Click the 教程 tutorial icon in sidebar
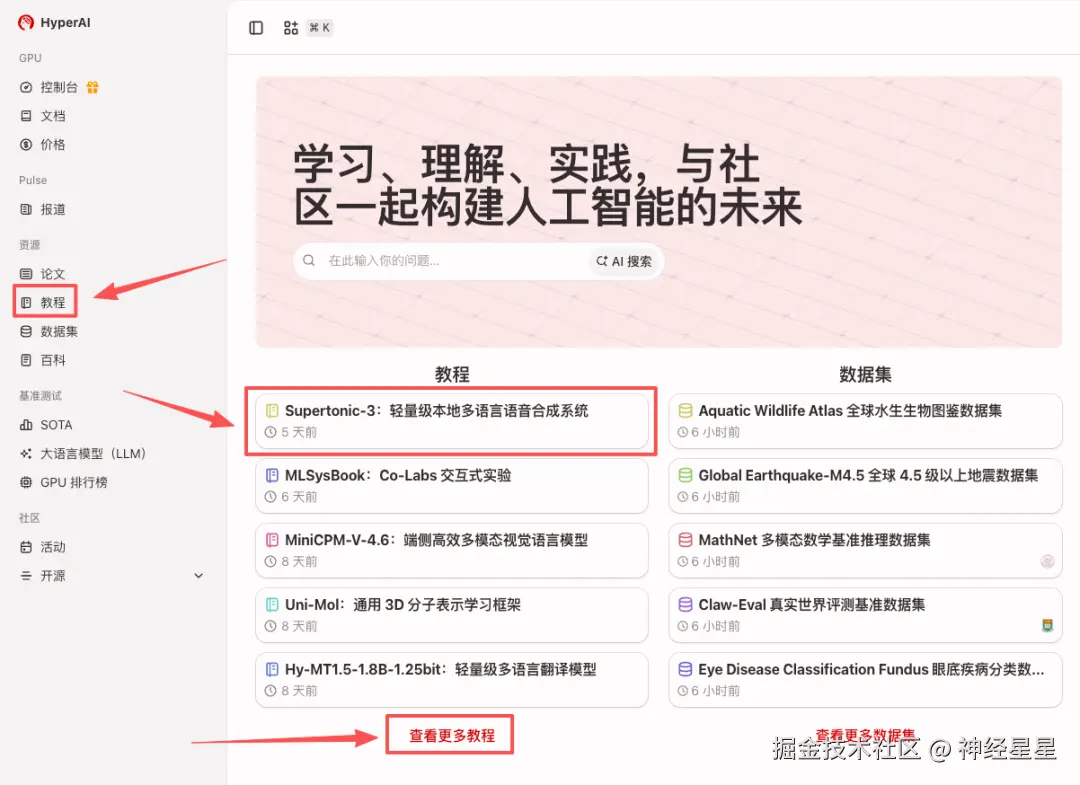 [x=26, y=303]
